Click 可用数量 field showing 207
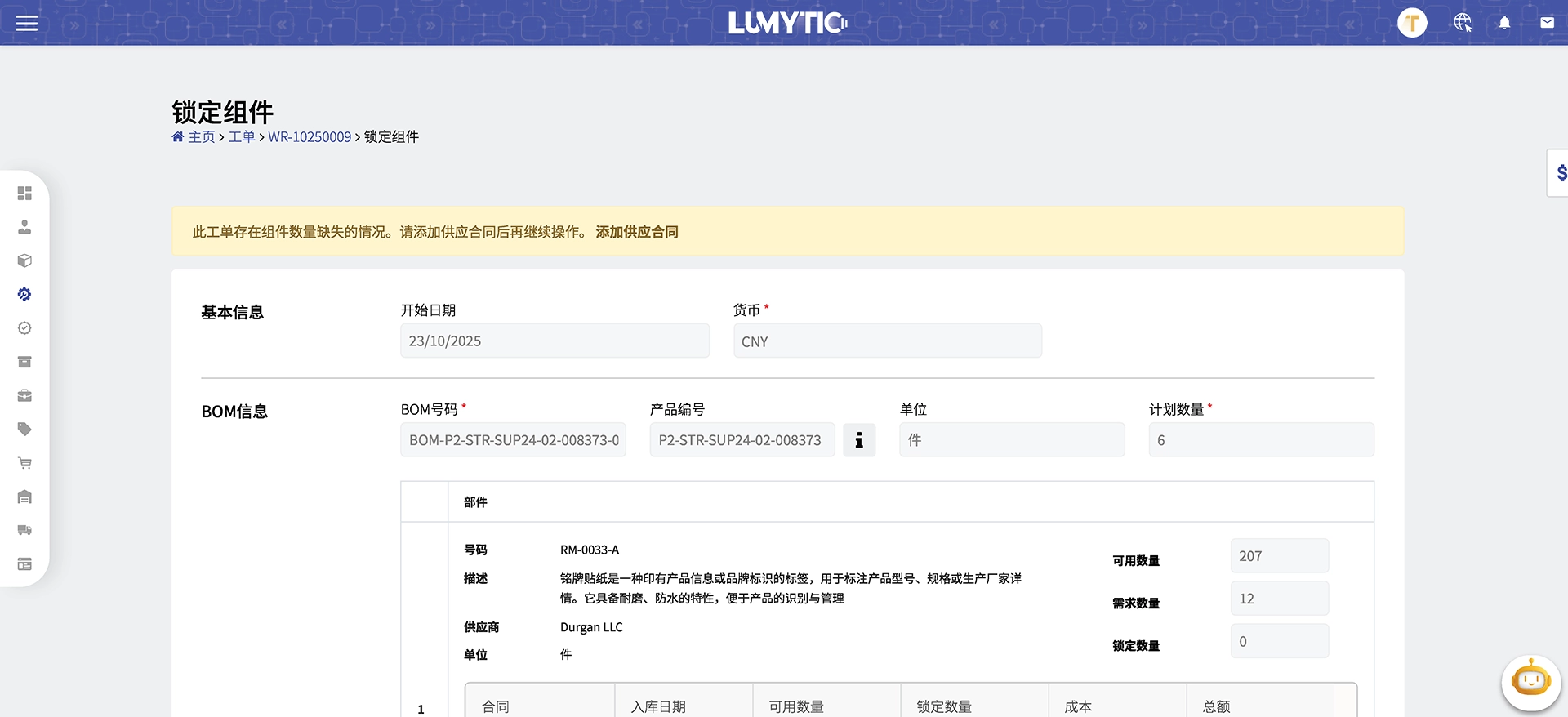This screenshot has width=1568, height=717. coord(1280,555)
